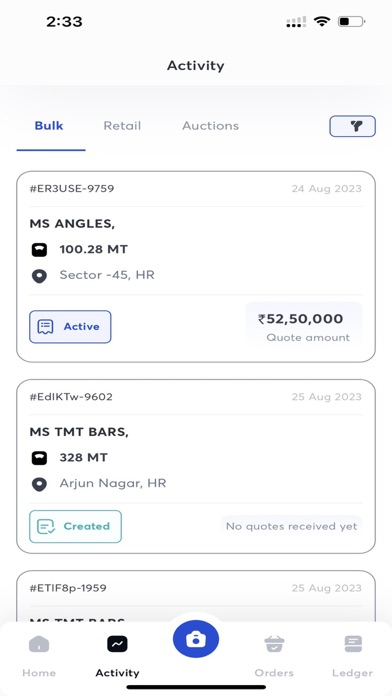The width and height of the screenshot is (392, 696).
Task: Tap the blue center camera button
Action: [x=196, y=639]
